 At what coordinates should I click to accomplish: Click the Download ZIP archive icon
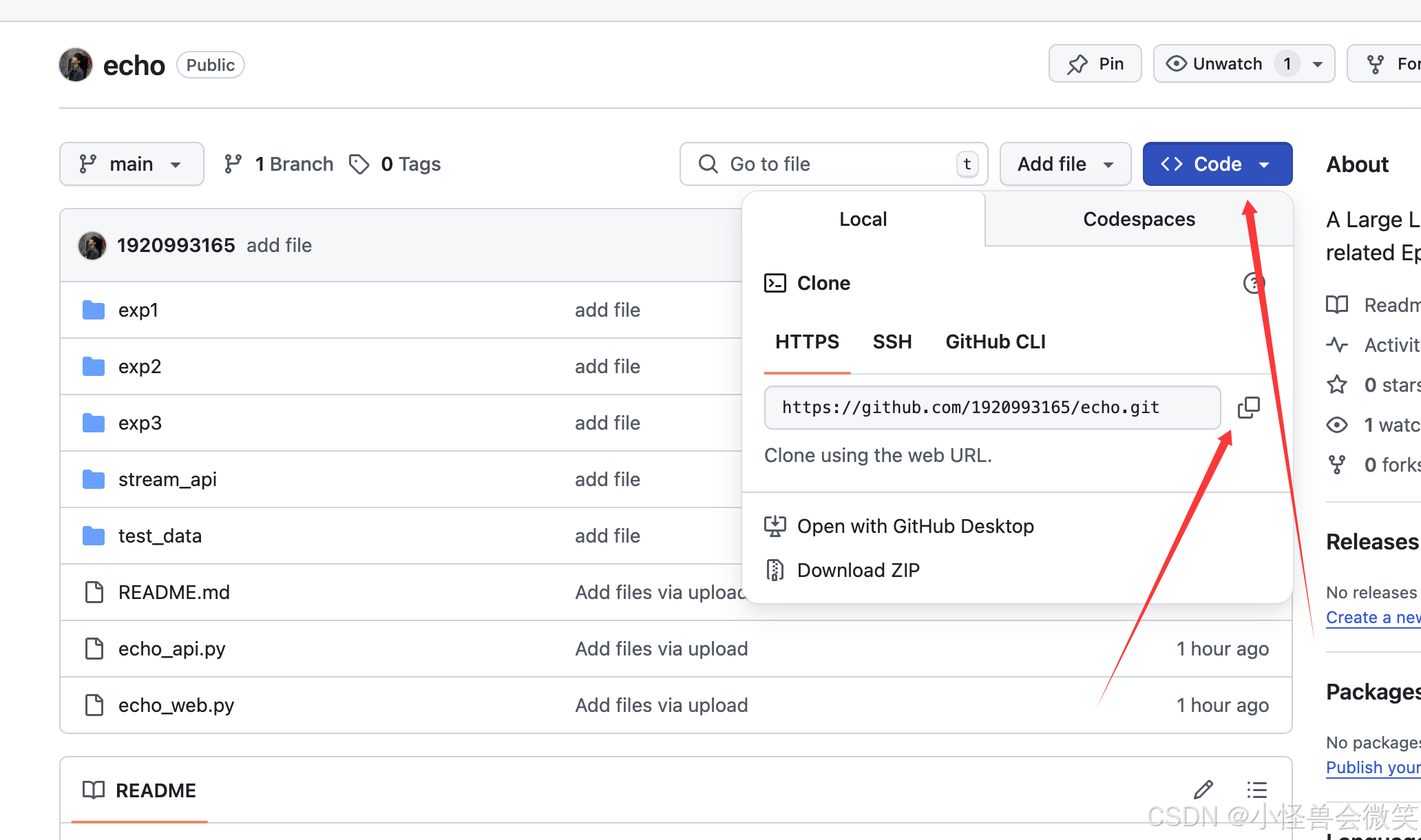775,570
